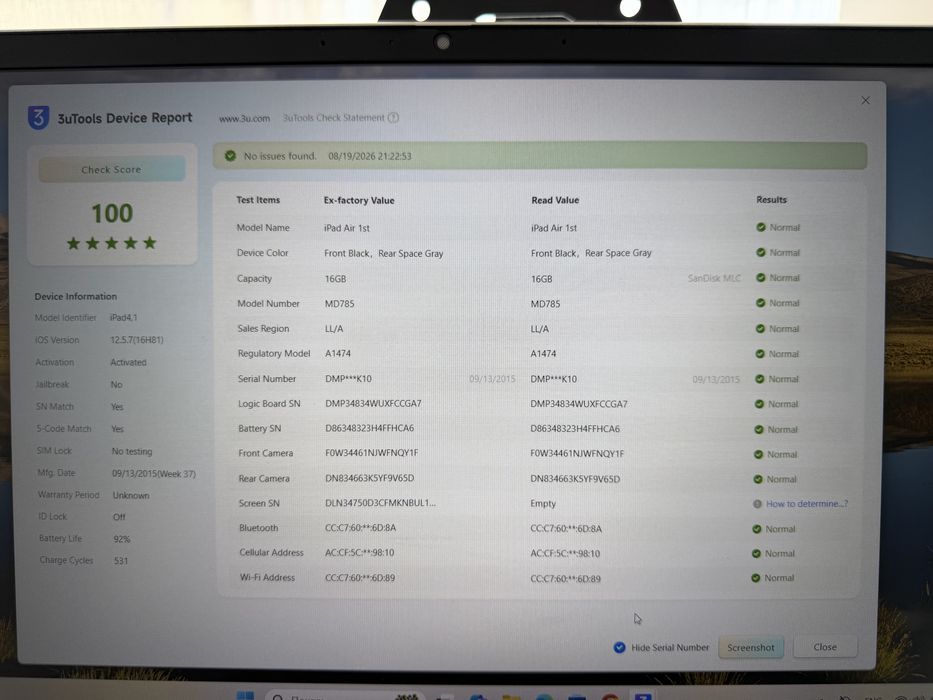
Task: Select the Ex-factory Sales Region LL/A
Action: point(334,329)
